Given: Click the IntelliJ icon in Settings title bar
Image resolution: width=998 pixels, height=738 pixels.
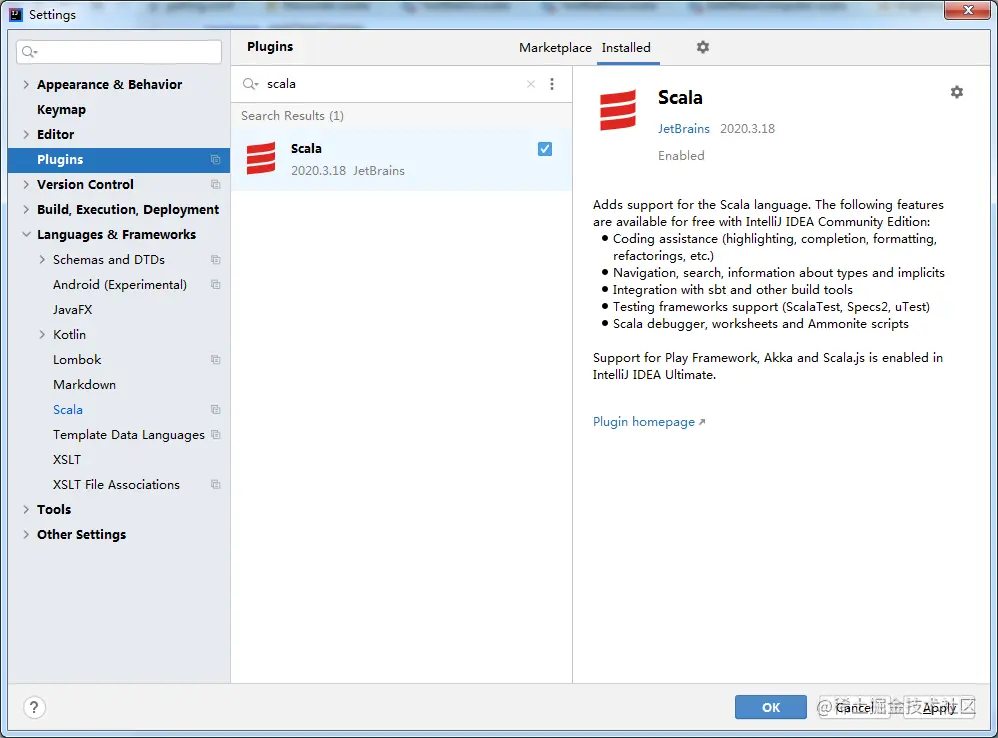Looking at the screenshot, I should point(16,15).
